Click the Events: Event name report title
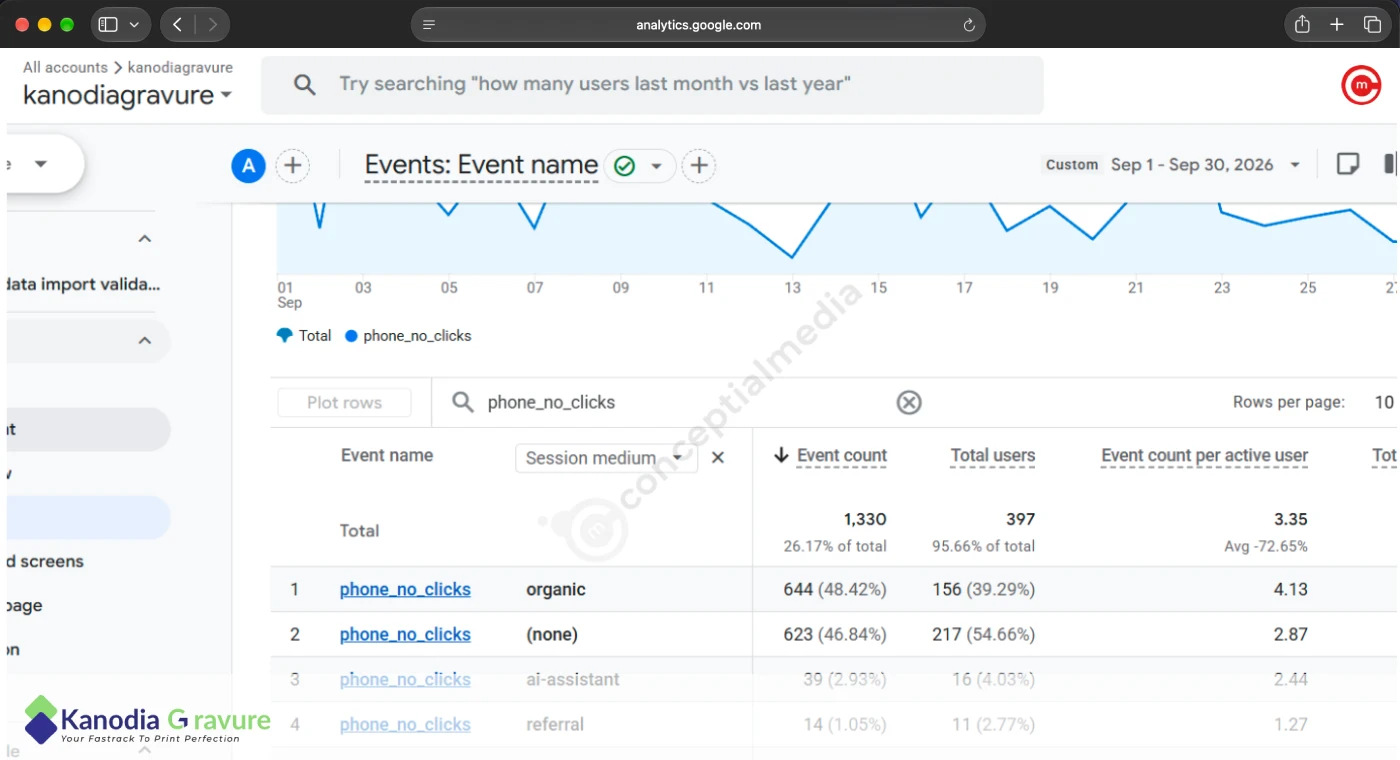Viewport: 1400px width, 760px height. pos(481,164)
